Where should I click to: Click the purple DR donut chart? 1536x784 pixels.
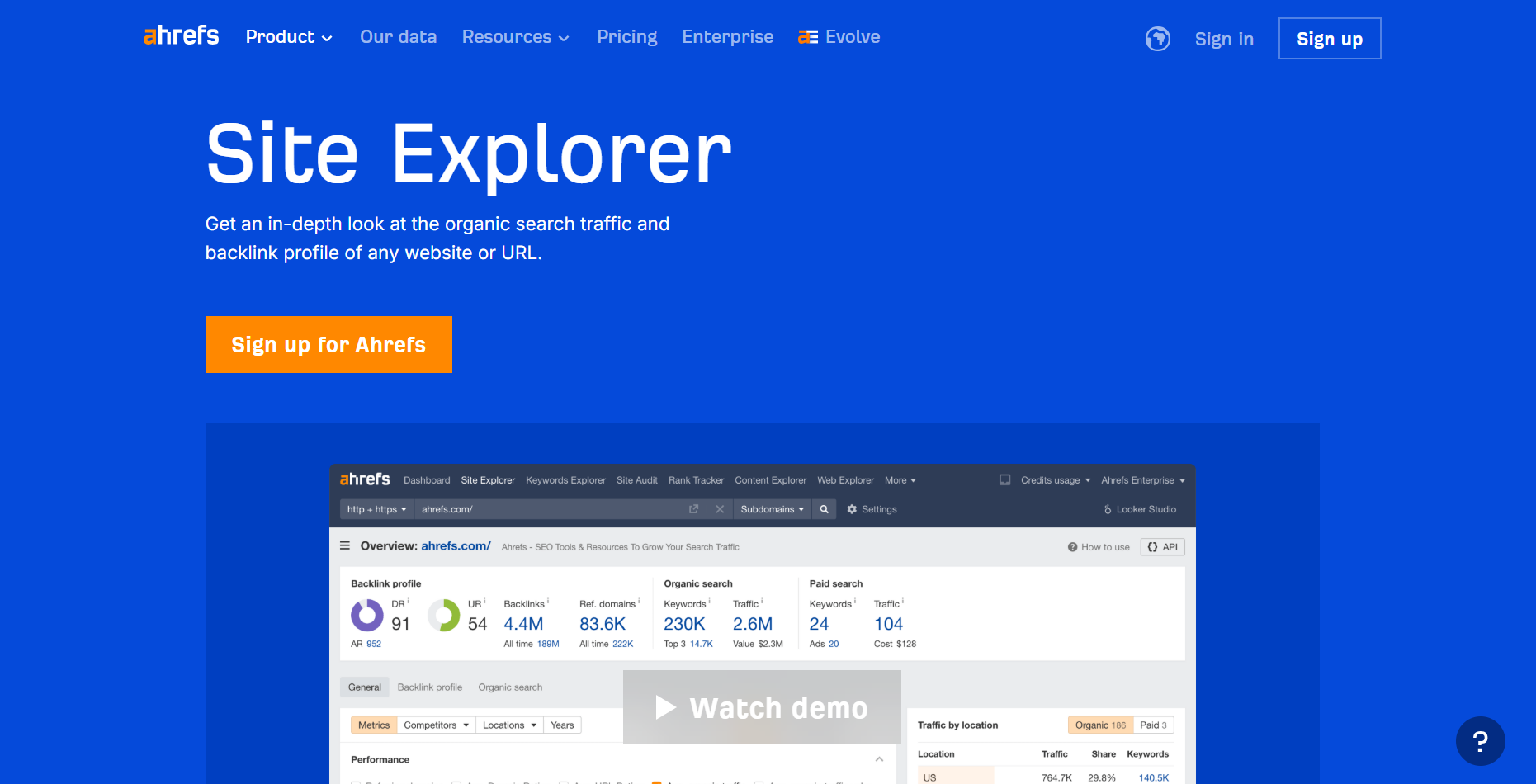tap(367, 616)
